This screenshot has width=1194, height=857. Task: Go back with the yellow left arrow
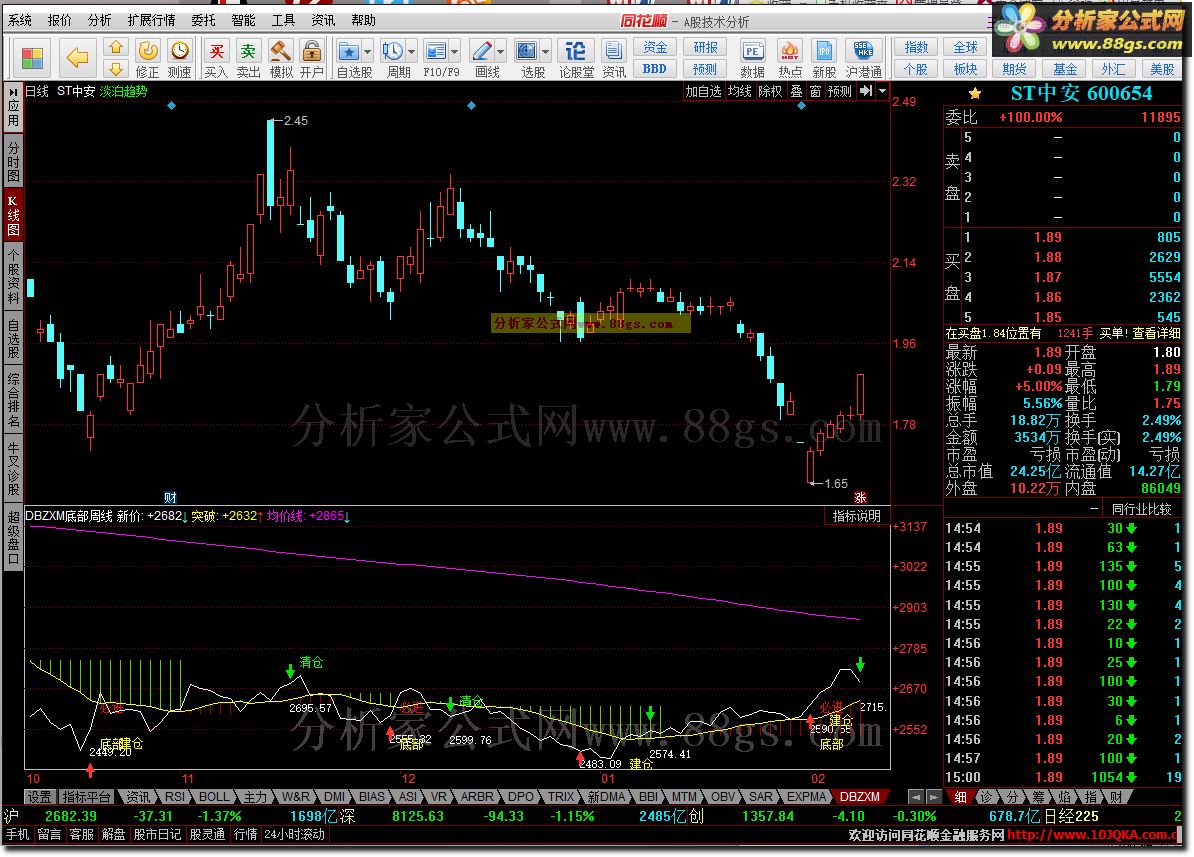[78, 58]
